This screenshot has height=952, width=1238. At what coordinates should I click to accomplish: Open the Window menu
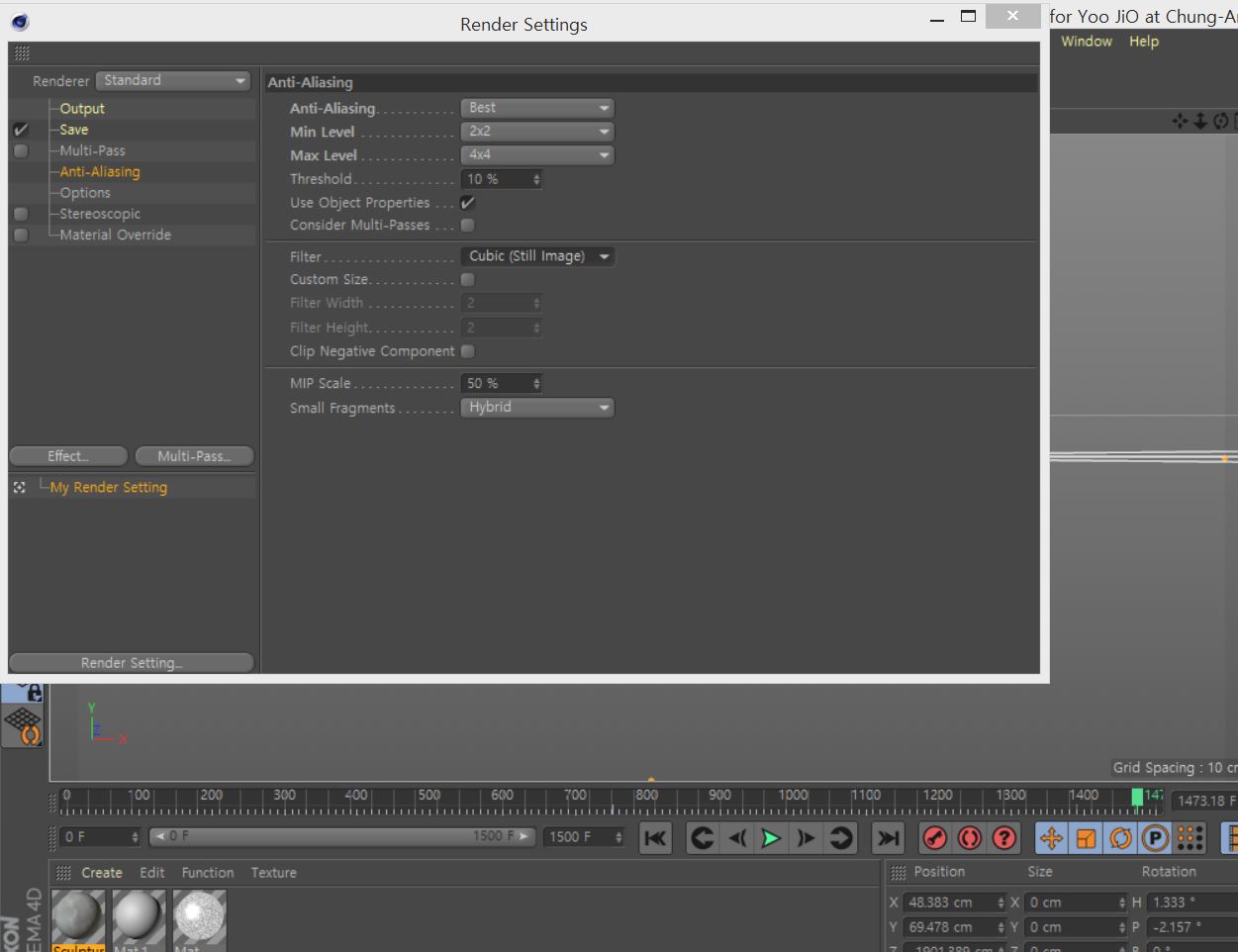click(1087, 42)
